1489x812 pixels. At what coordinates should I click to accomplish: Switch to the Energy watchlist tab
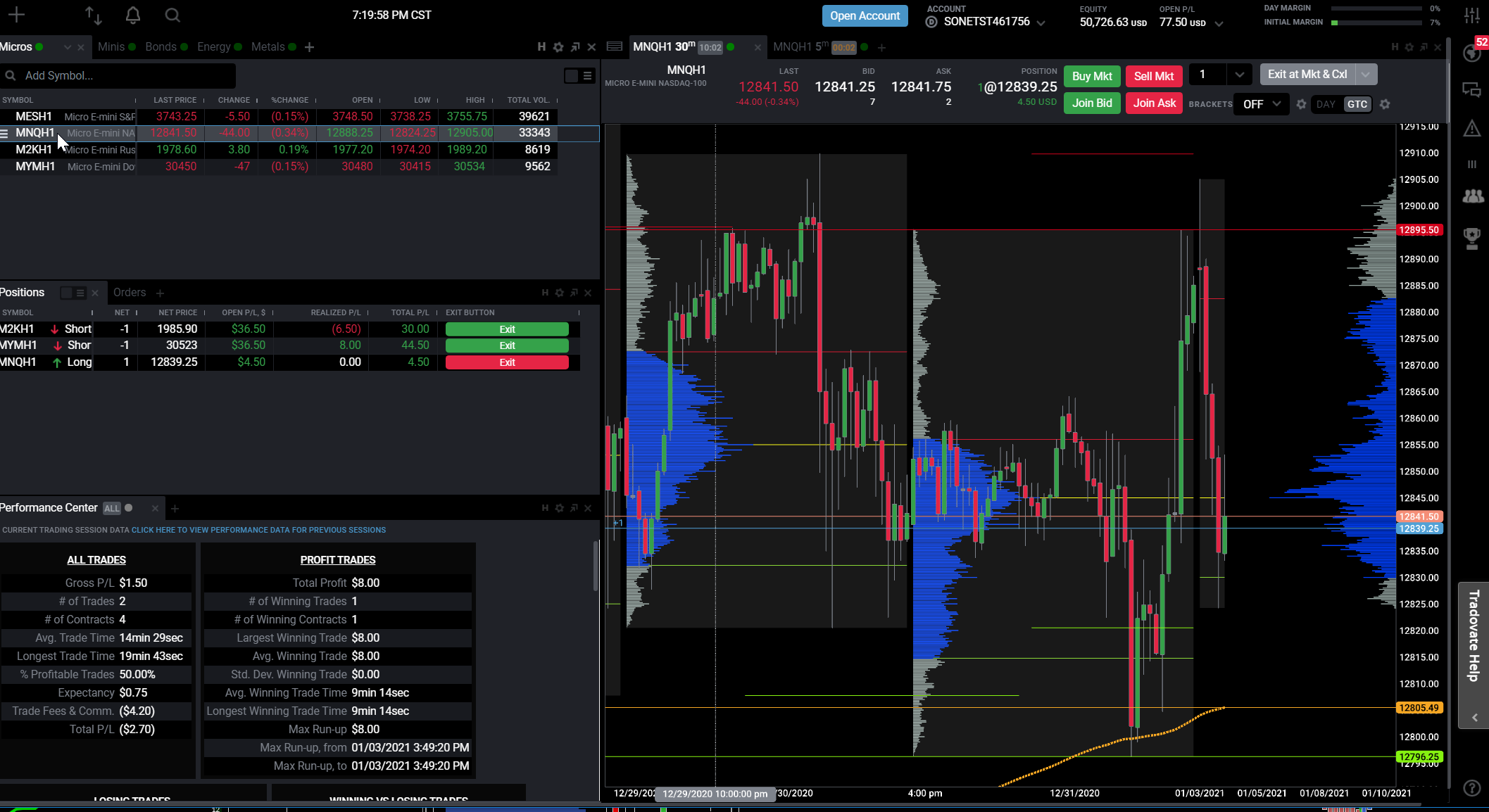pos(214,47)
